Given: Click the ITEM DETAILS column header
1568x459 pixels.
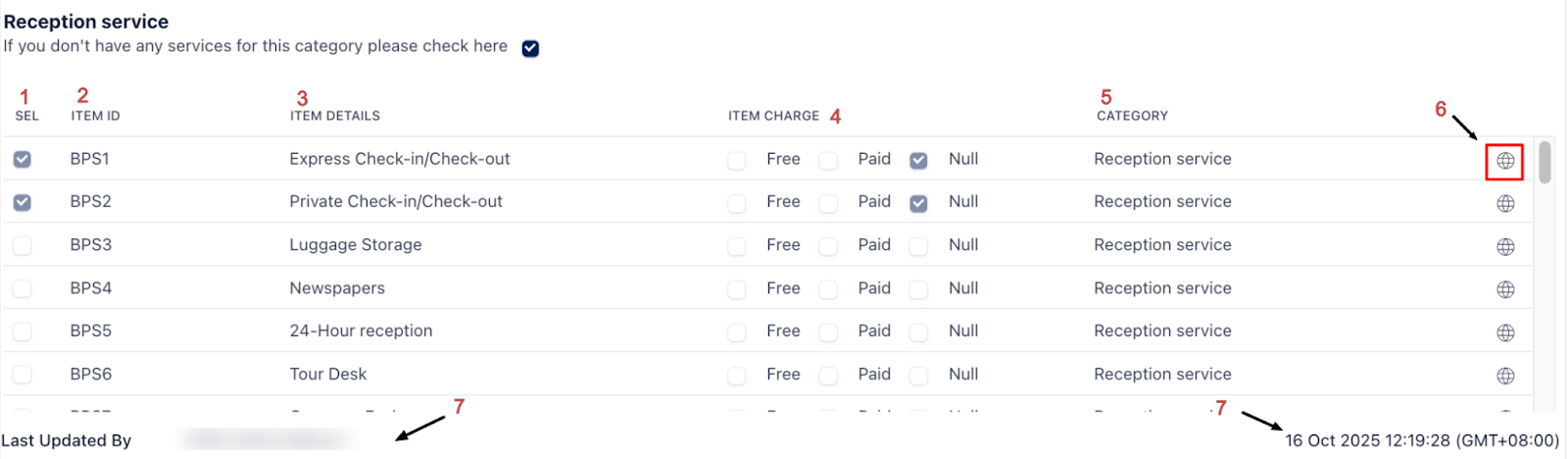Looking at the screenshot, I should [x=334, y=116].
